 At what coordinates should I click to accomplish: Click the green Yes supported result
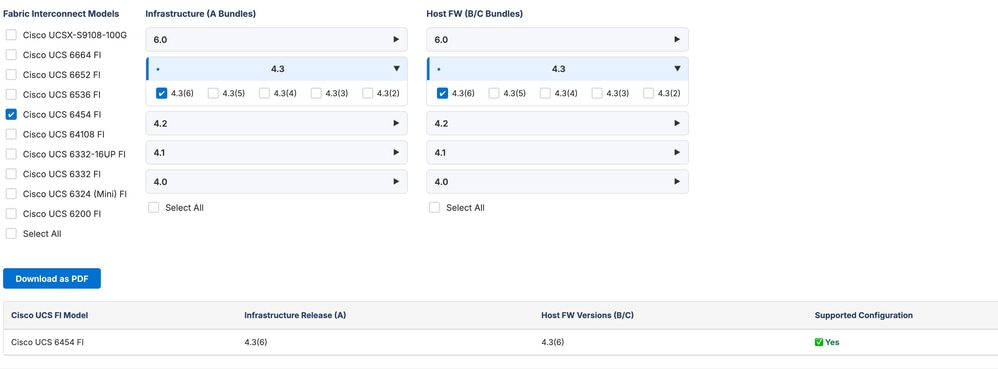click(x=827, y=342)
